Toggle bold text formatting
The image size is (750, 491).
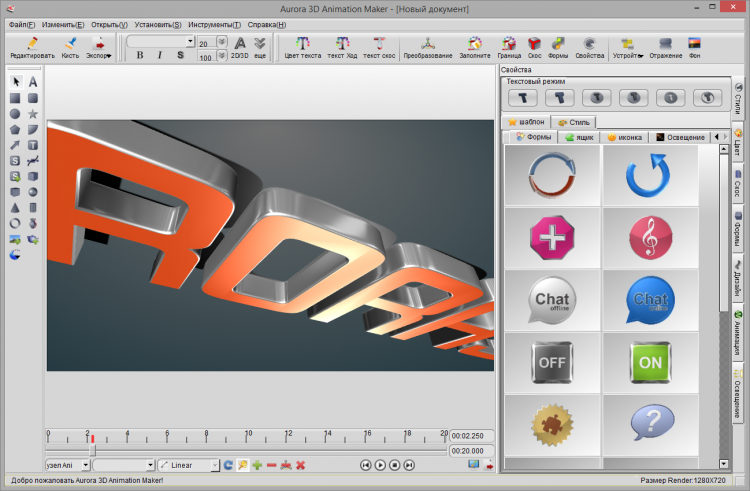tap(139, 56)
